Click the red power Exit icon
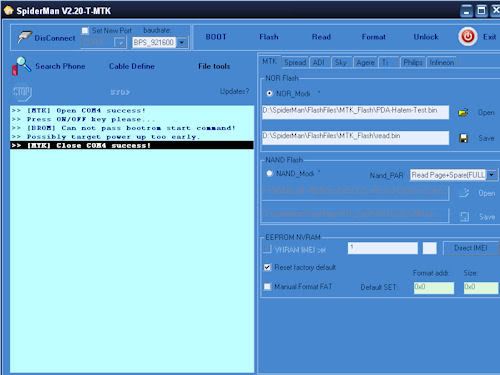The height and width of the screenshot is (375, 500). coord(467,36)
